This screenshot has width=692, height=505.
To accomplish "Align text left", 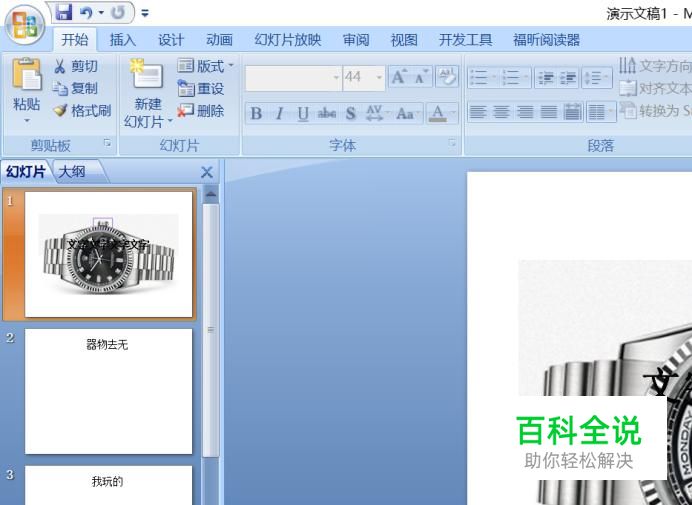I will point(478,112).
